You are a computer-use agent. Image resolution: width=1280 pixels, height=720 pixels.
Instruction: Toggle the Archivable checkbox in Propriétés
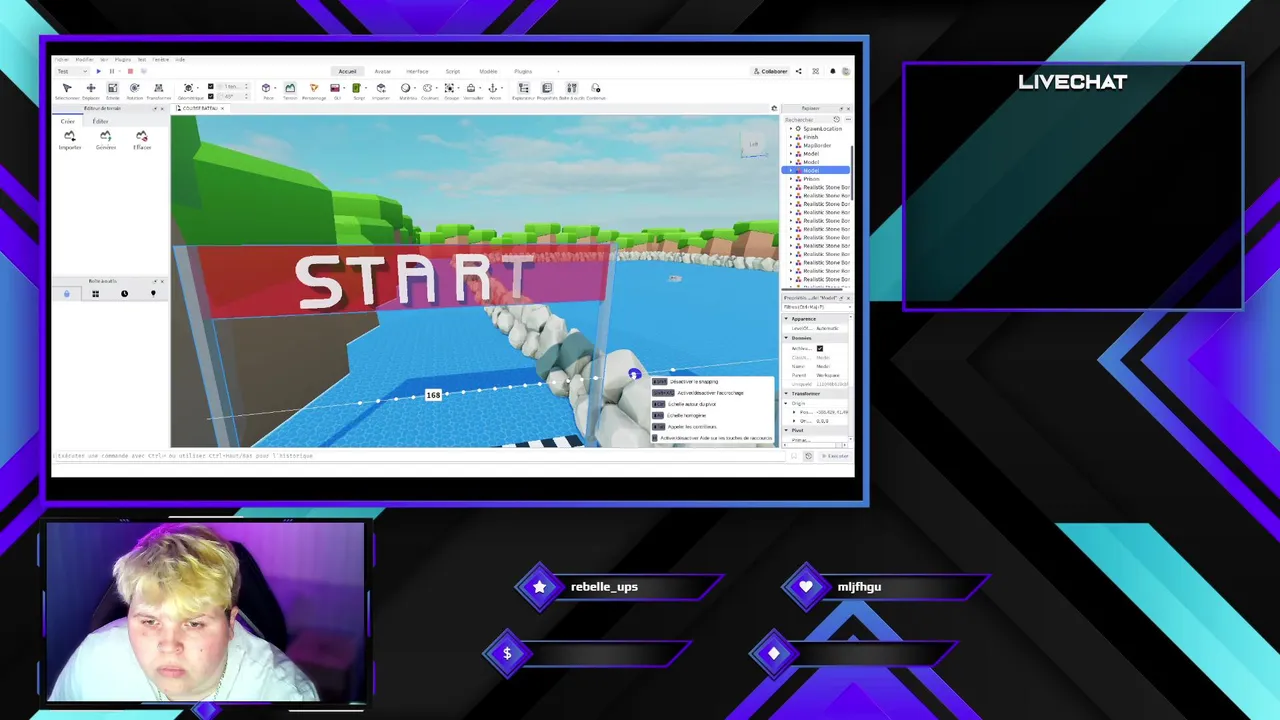point(820,348)
